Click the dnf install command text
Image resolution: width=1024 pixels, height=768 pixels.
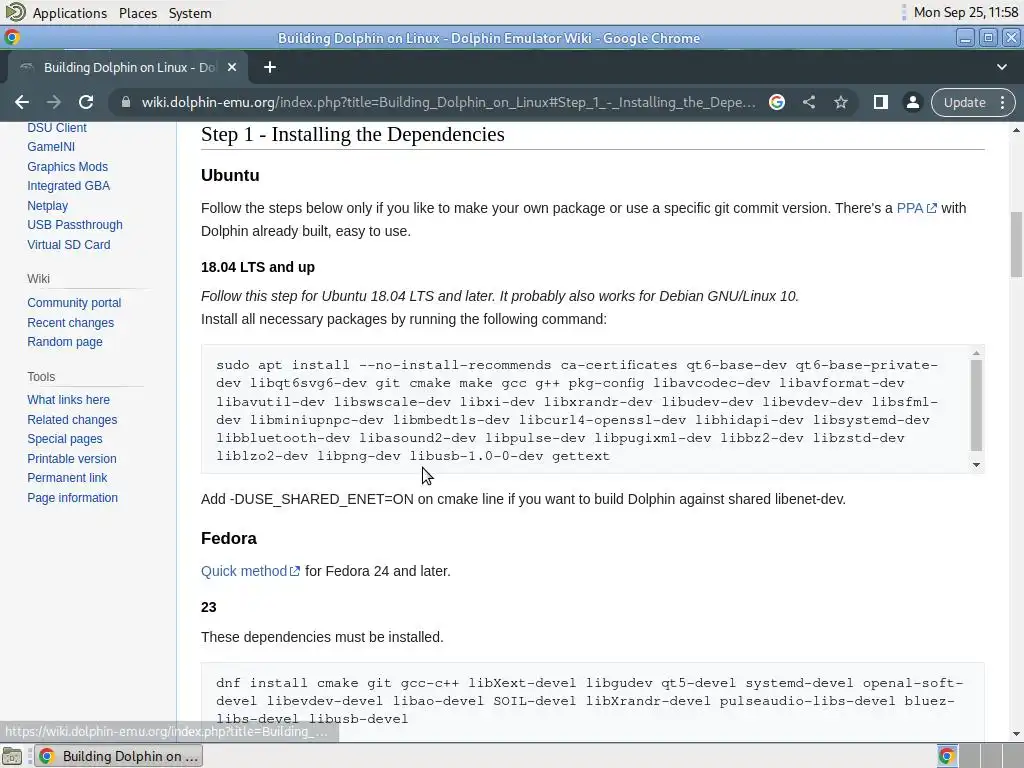[590, 701]
